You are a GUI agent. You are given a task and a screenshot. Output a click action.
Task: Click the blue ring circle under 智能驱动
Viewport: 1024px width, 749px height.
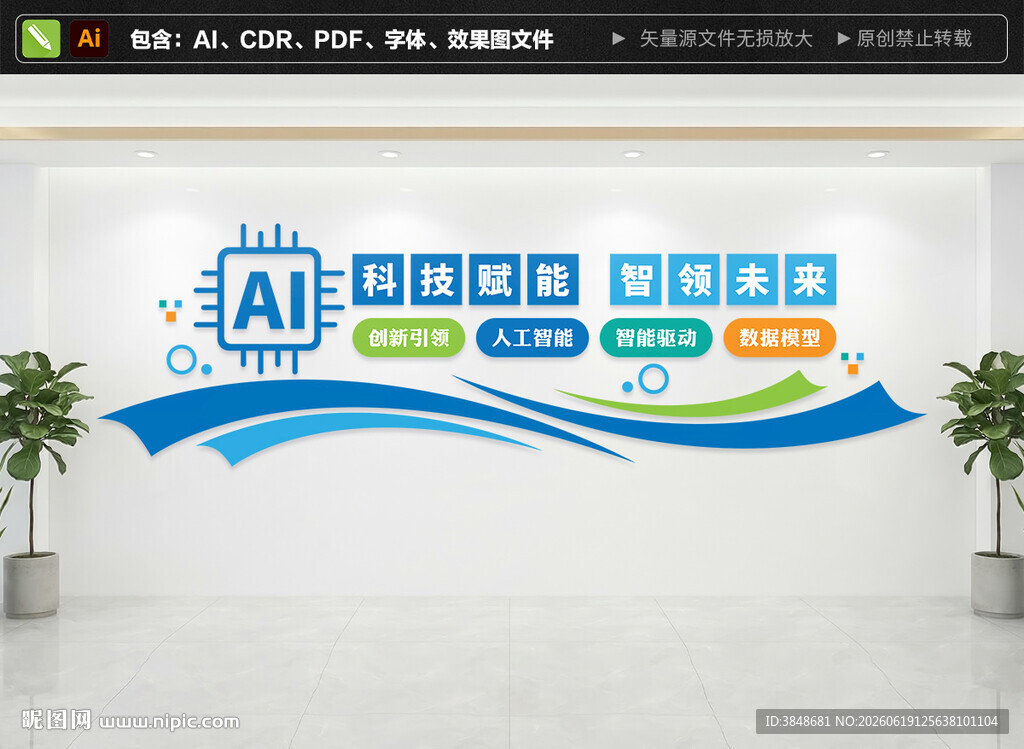coord(653,379)
